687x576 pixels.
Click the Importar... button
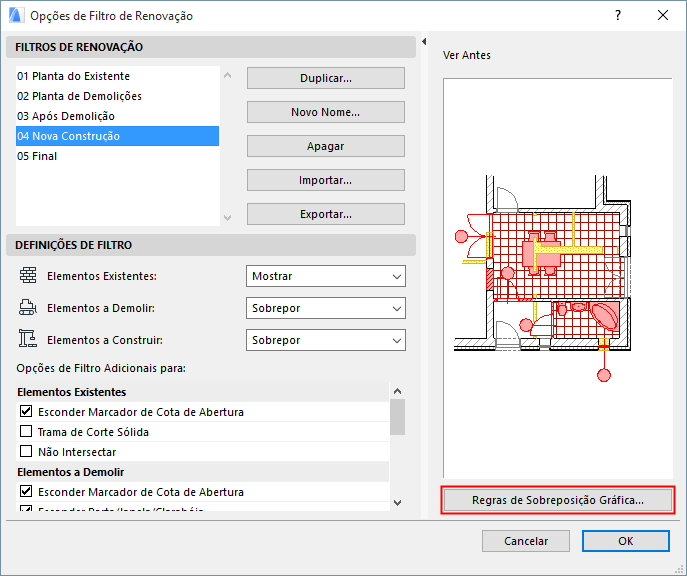[326, 180]
